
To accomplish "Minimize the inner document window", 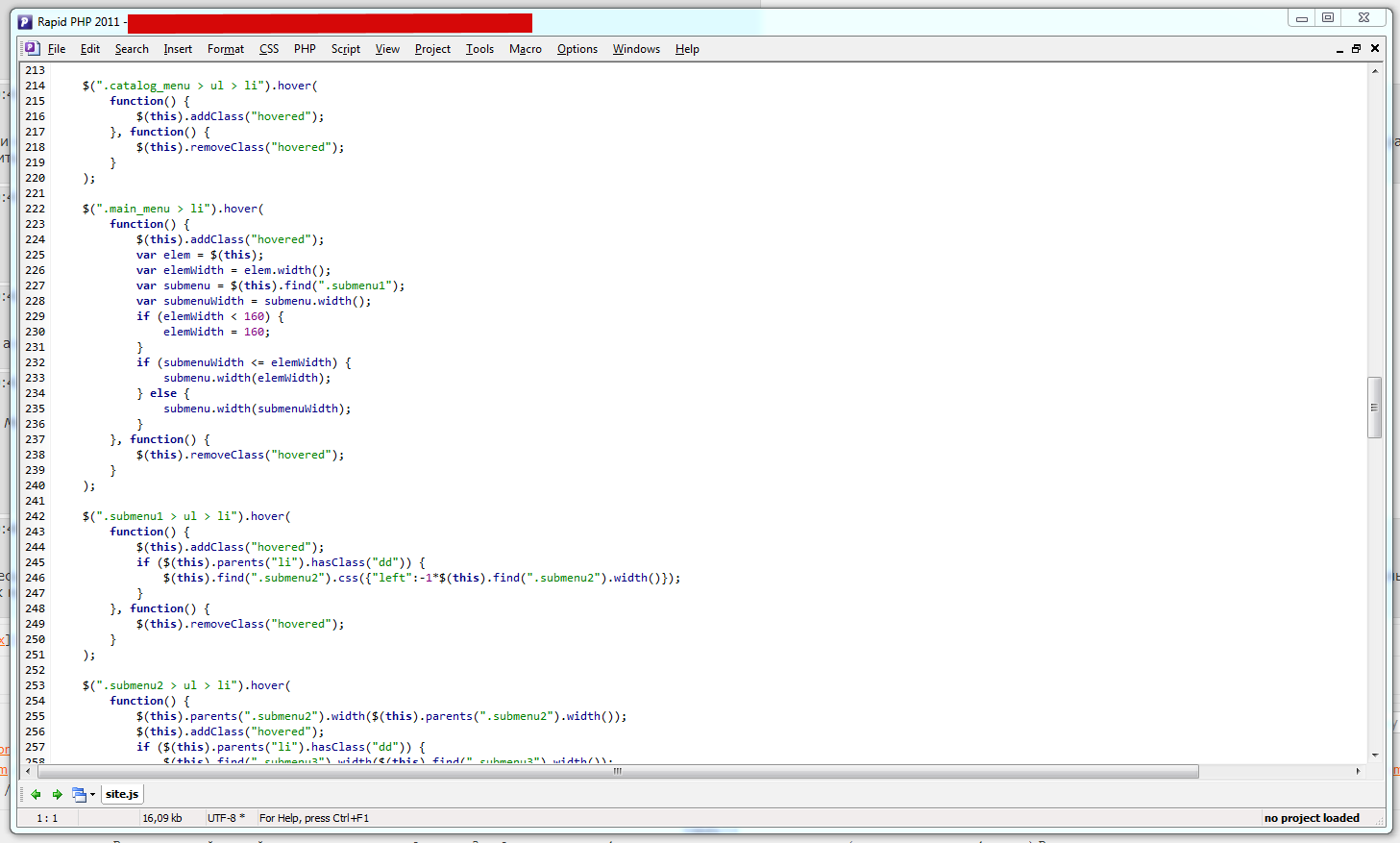I will (x=1339, y=49).
